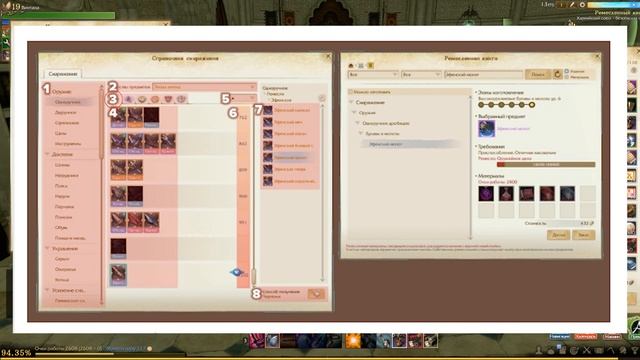
Task: Click the pencil icon in the game's top bar
Action: pos(572,4)
